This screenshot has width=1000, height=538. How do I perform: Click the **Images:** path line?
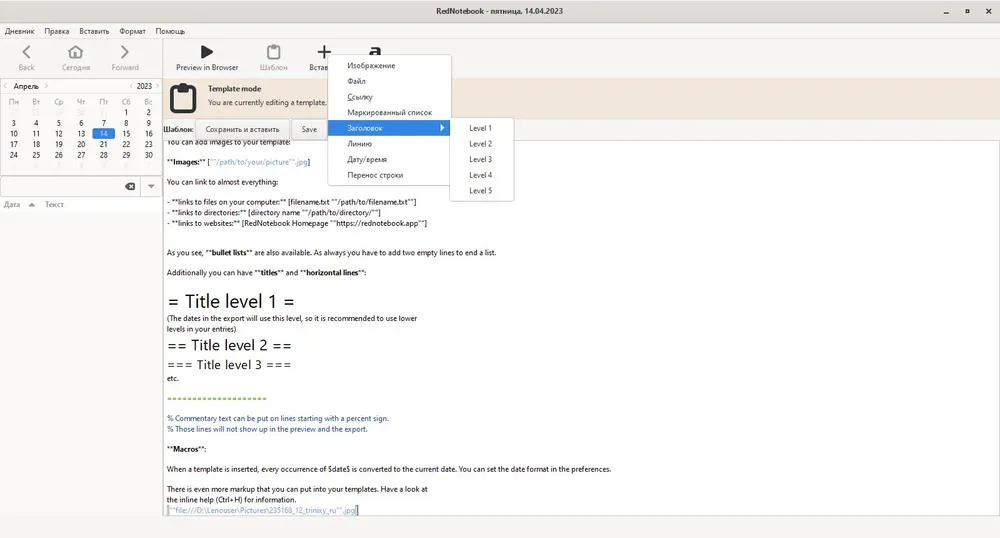239,162
